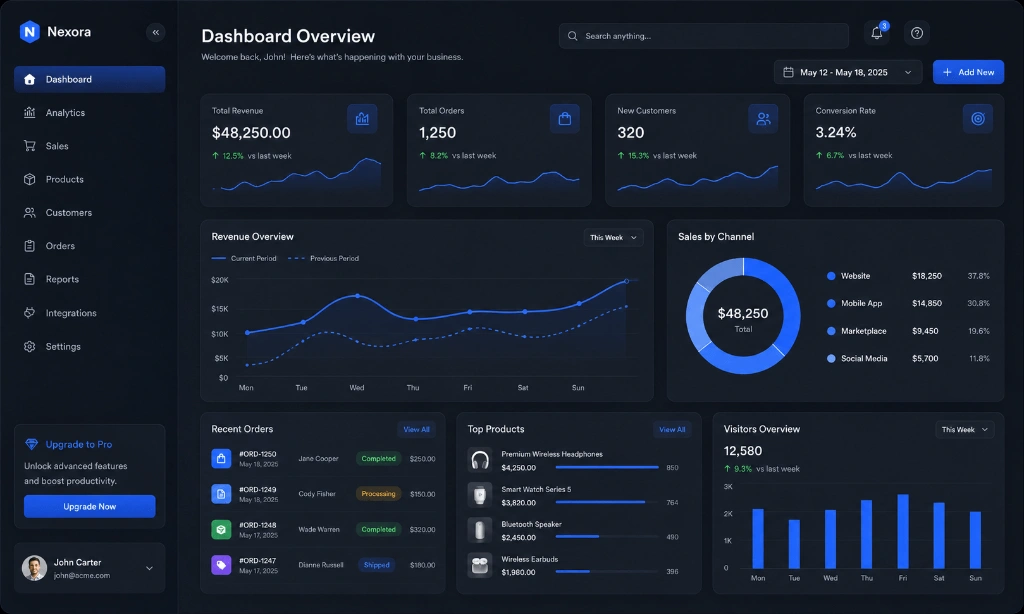Open Revenue Overview This Week dropdown
Viewport: 1024px width, 614px height.
pyautogui.click(x=613, y=238)
